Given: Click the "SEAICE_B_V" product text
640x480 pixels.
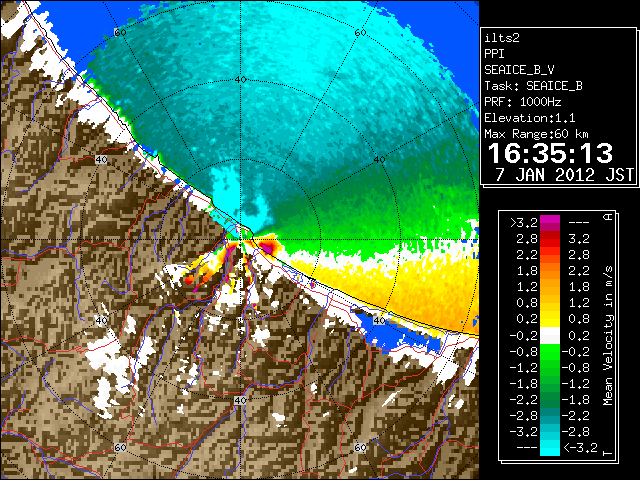Looking at the screenshot, I should coord(519,70).
